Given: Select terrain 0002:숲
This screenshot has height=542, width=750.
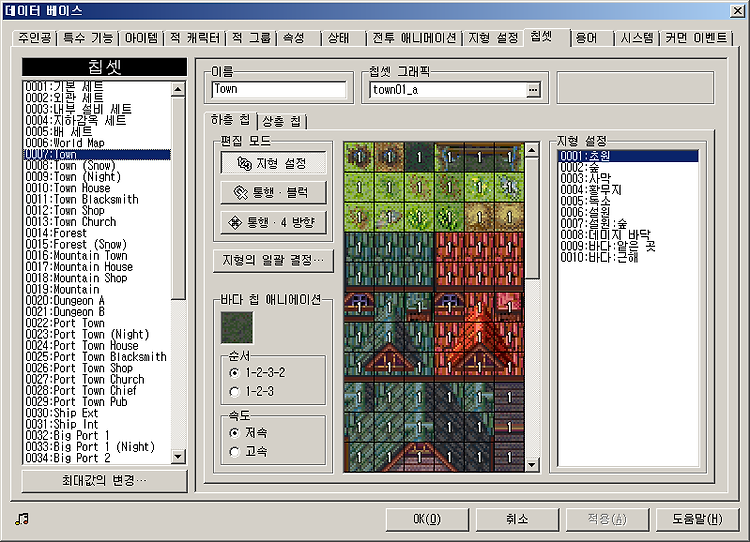Looking at the screenshot, I should coord(628,167).
